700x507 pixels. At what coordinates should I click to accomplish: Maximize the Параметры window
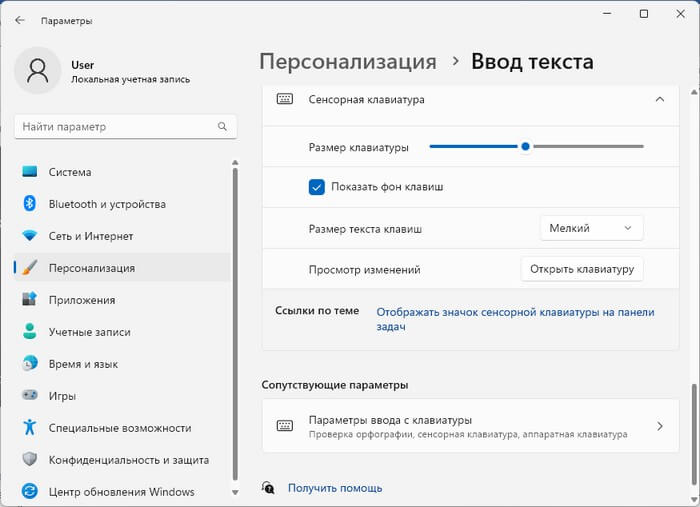(644, 14)
